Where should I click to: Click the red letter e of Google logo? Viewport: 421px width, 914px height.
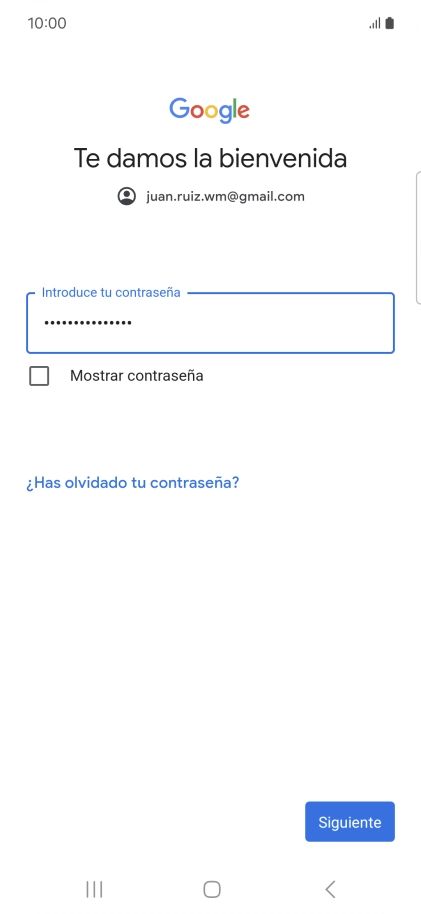(x=243, y=111)
